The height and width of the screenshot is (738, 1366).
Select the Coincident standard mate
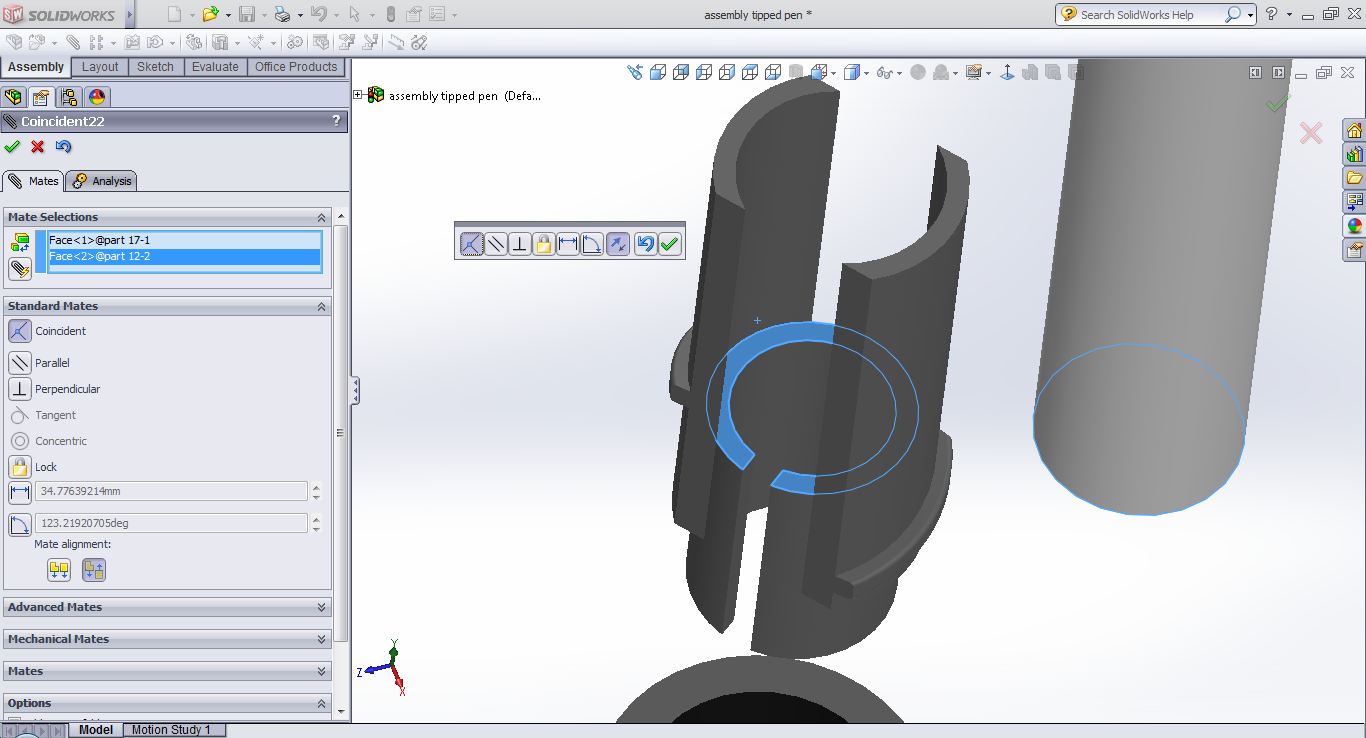point(20,331)
